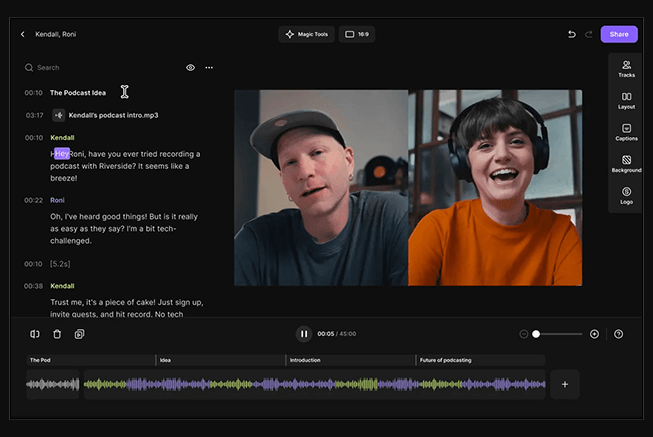The height and width of the screenshot is (437, 653).
Task: Click the timeline zoom slider handle
Action: [x=536, y=334]
